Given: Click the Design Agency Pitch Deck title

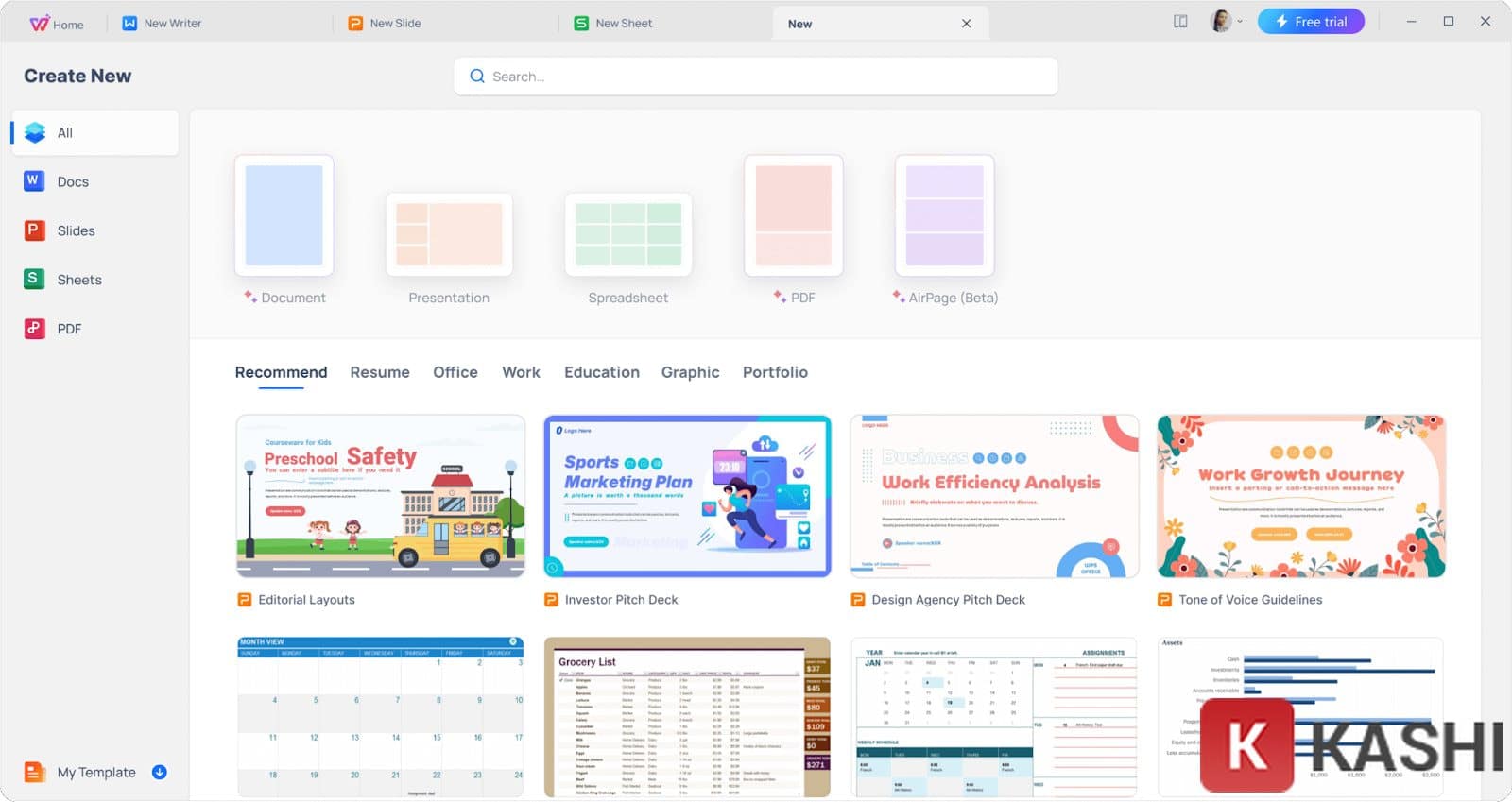Looking at the screenshot, I should coord(948,600).
